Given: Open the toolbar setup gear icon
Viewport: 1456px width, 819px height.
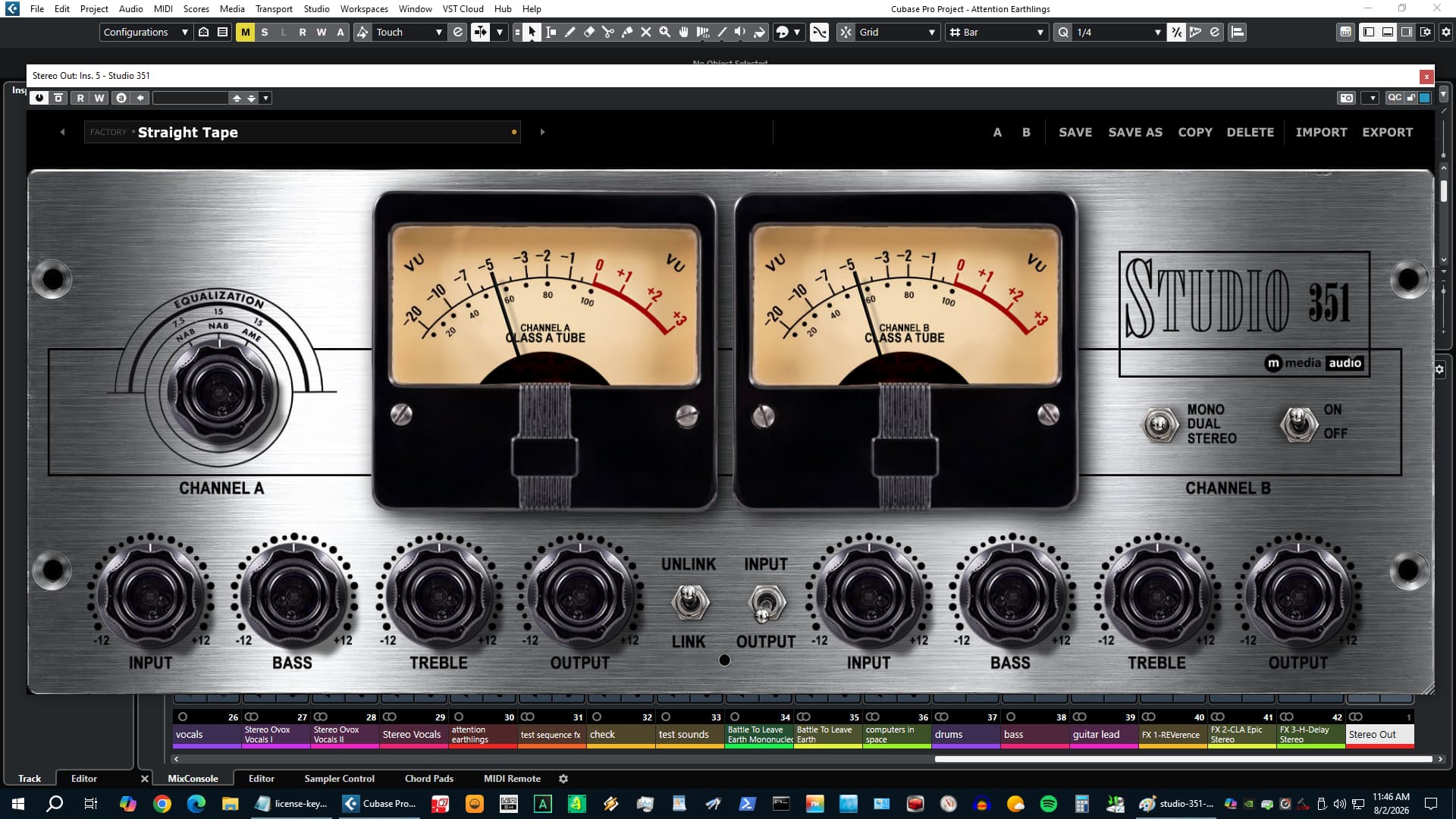Looking at the screenshot, I should (1446, 32).
